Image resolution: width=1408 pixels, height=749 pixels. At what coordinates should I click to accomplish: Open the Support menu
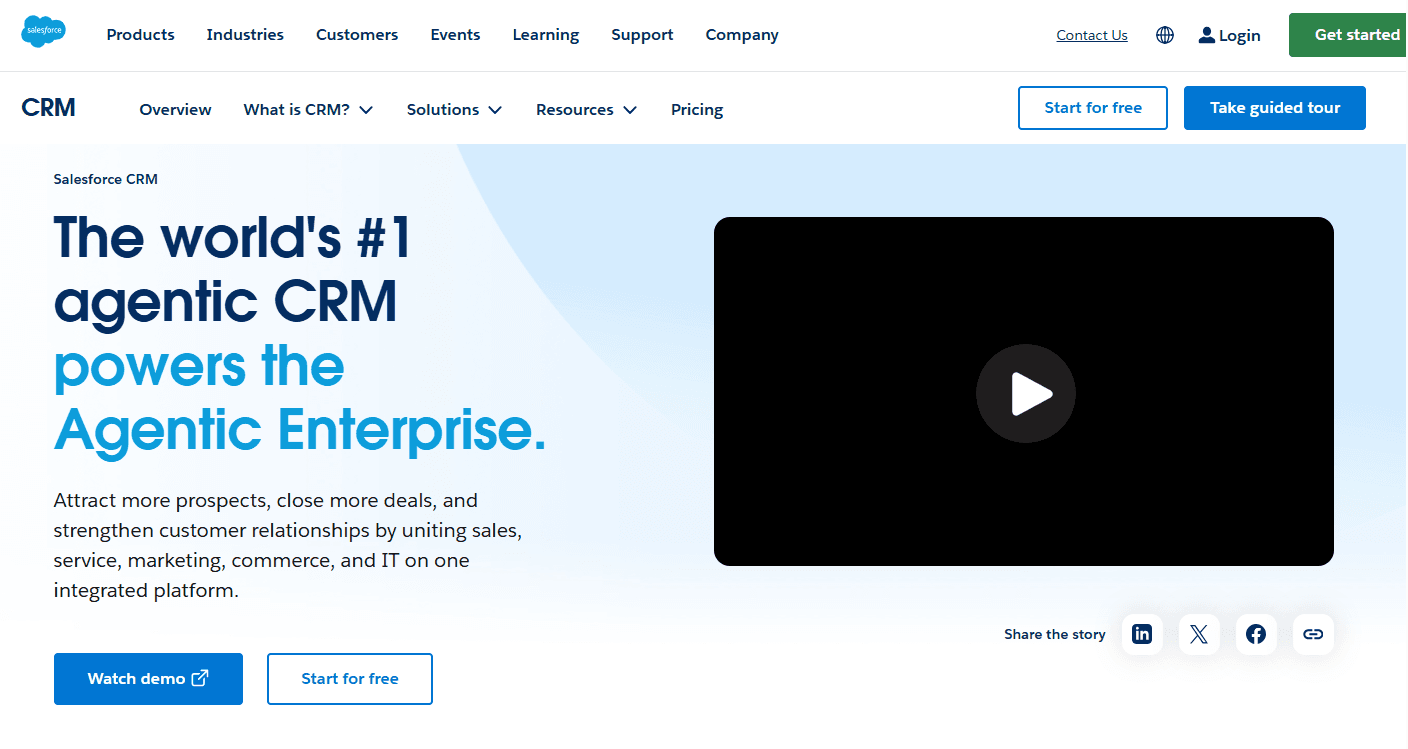coord(642,35)
